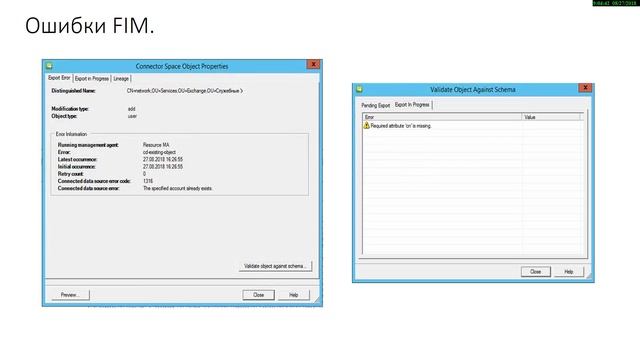Click the resize grip of the Validate window

[x=589, y=277]
